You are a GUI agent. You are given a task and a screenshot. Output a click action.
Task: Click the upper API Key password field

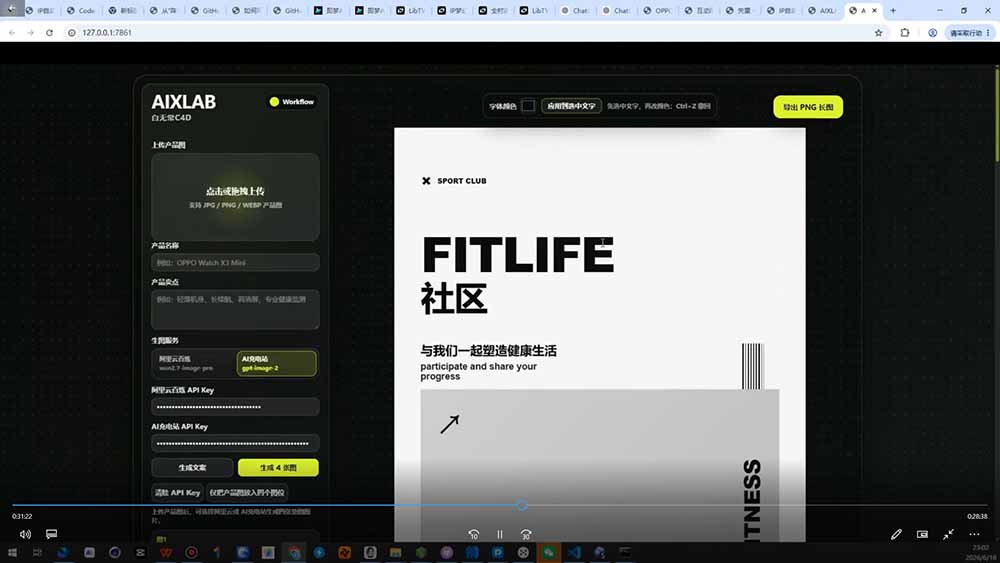click(x=235, y=406)
